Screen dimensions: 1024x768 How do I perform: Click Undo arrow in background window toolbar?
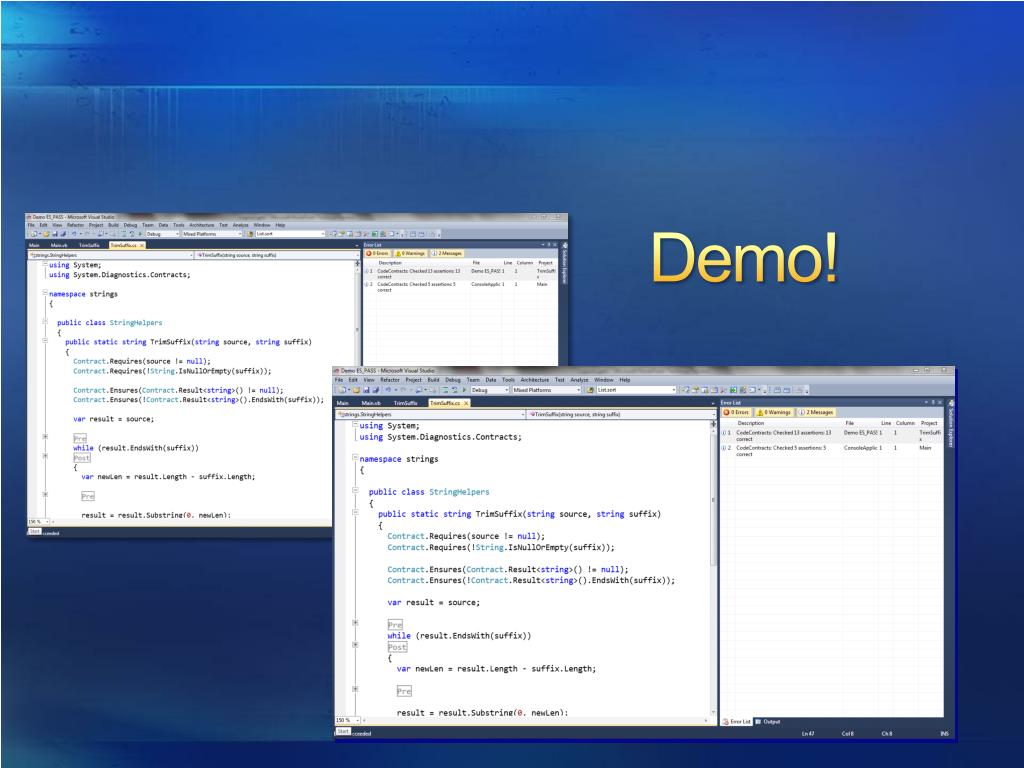pos(74,234)
